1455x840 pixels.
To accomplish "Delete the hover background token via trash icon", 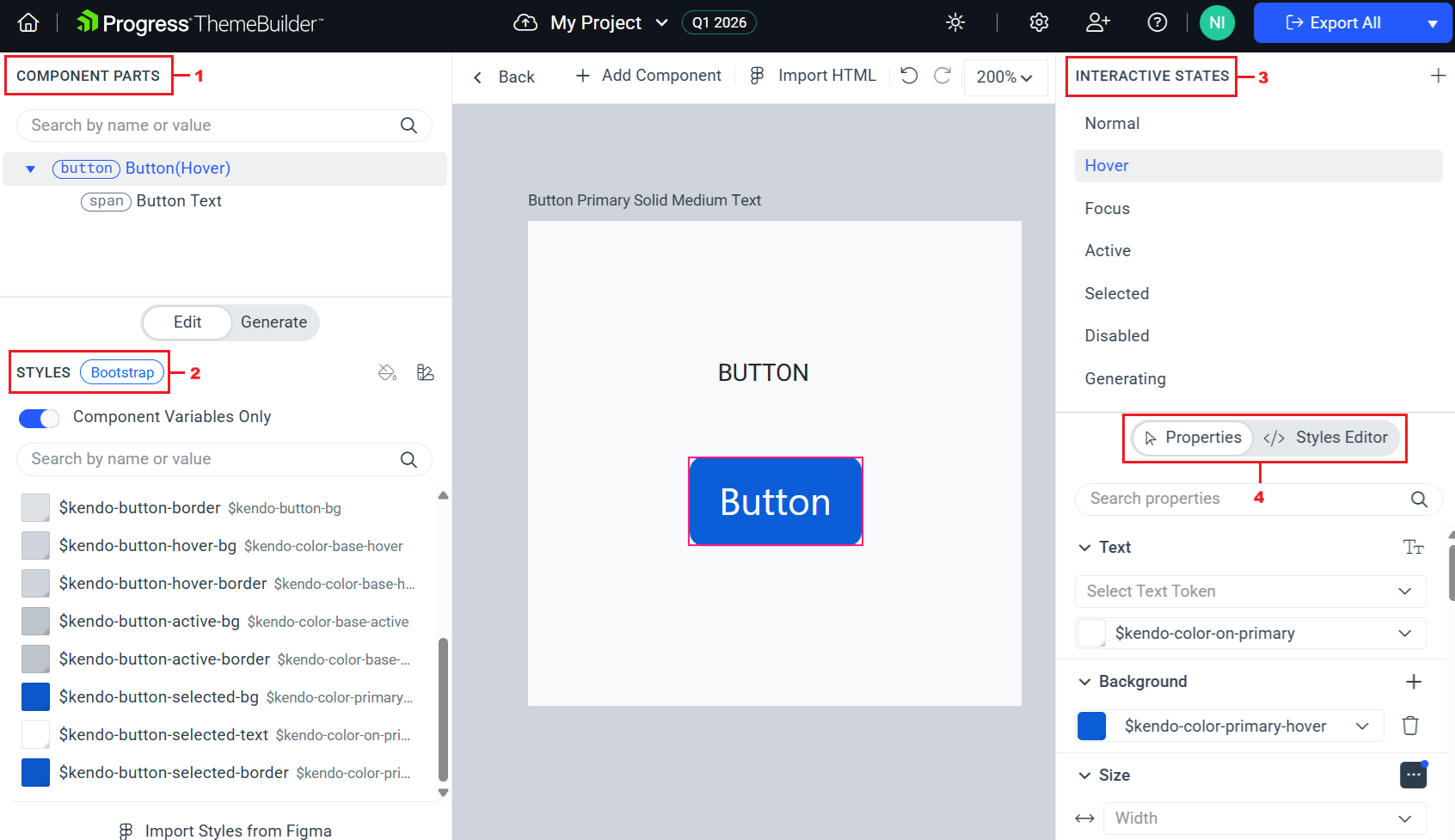I will (x=1410, y=726).
